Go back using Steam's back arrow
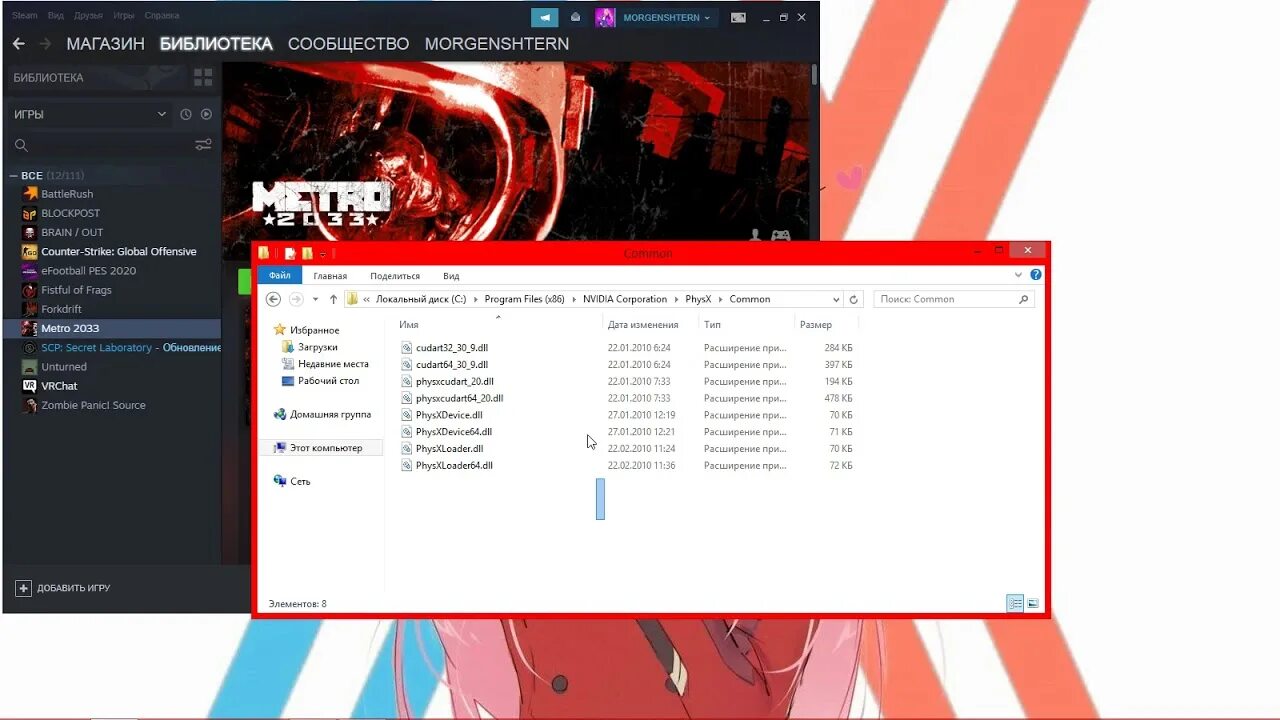Screen dimensions: 1280x720 tap(18, 44)
